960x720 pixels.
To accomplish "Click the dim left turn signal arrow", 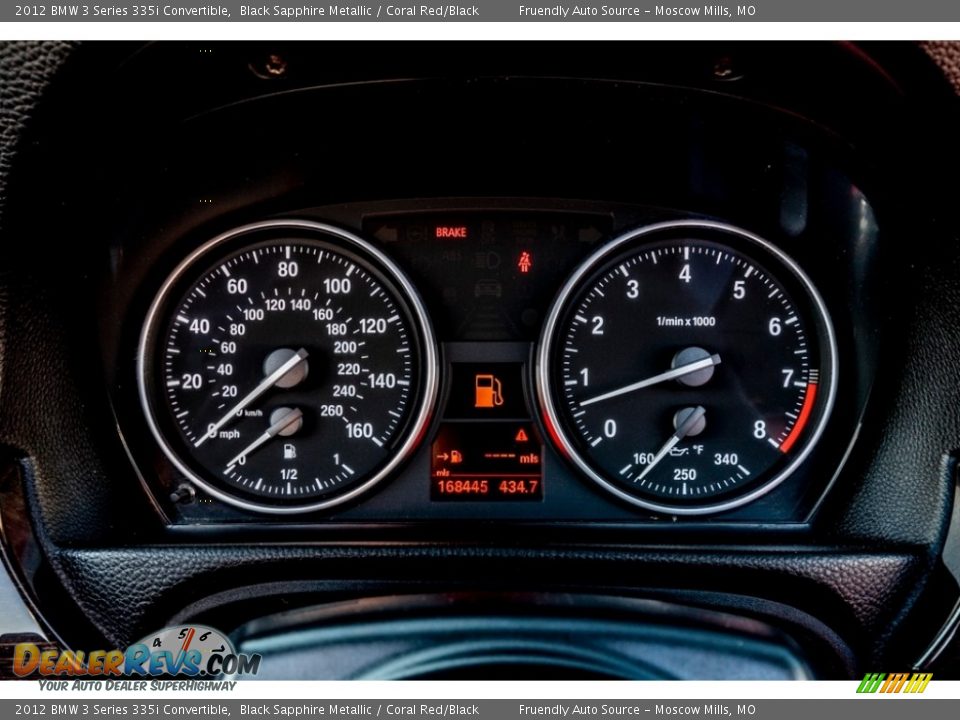I will [x=386, y=234].
